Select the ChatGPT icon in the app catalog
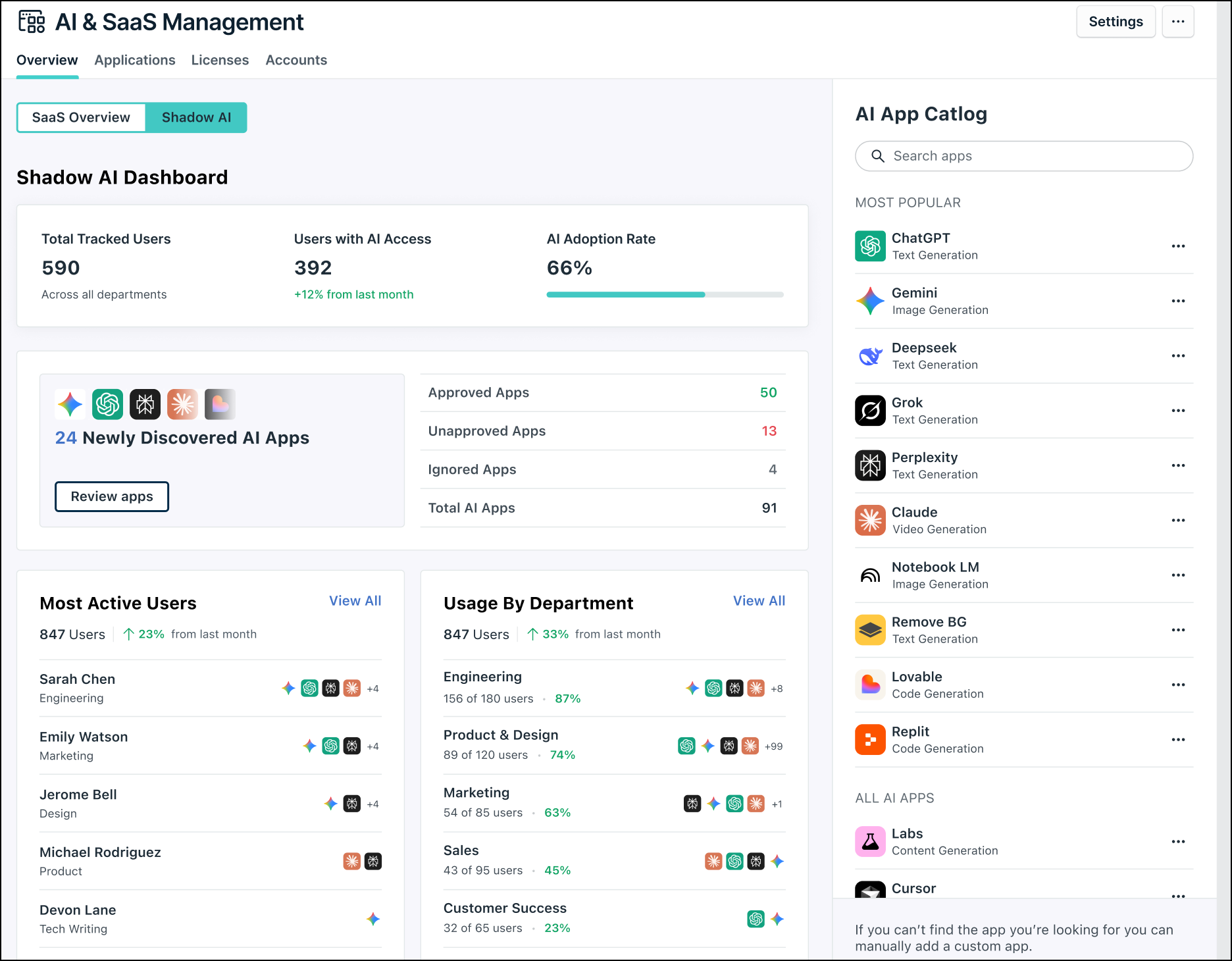Screen dimensions: 1232x961 coord(870,246)
